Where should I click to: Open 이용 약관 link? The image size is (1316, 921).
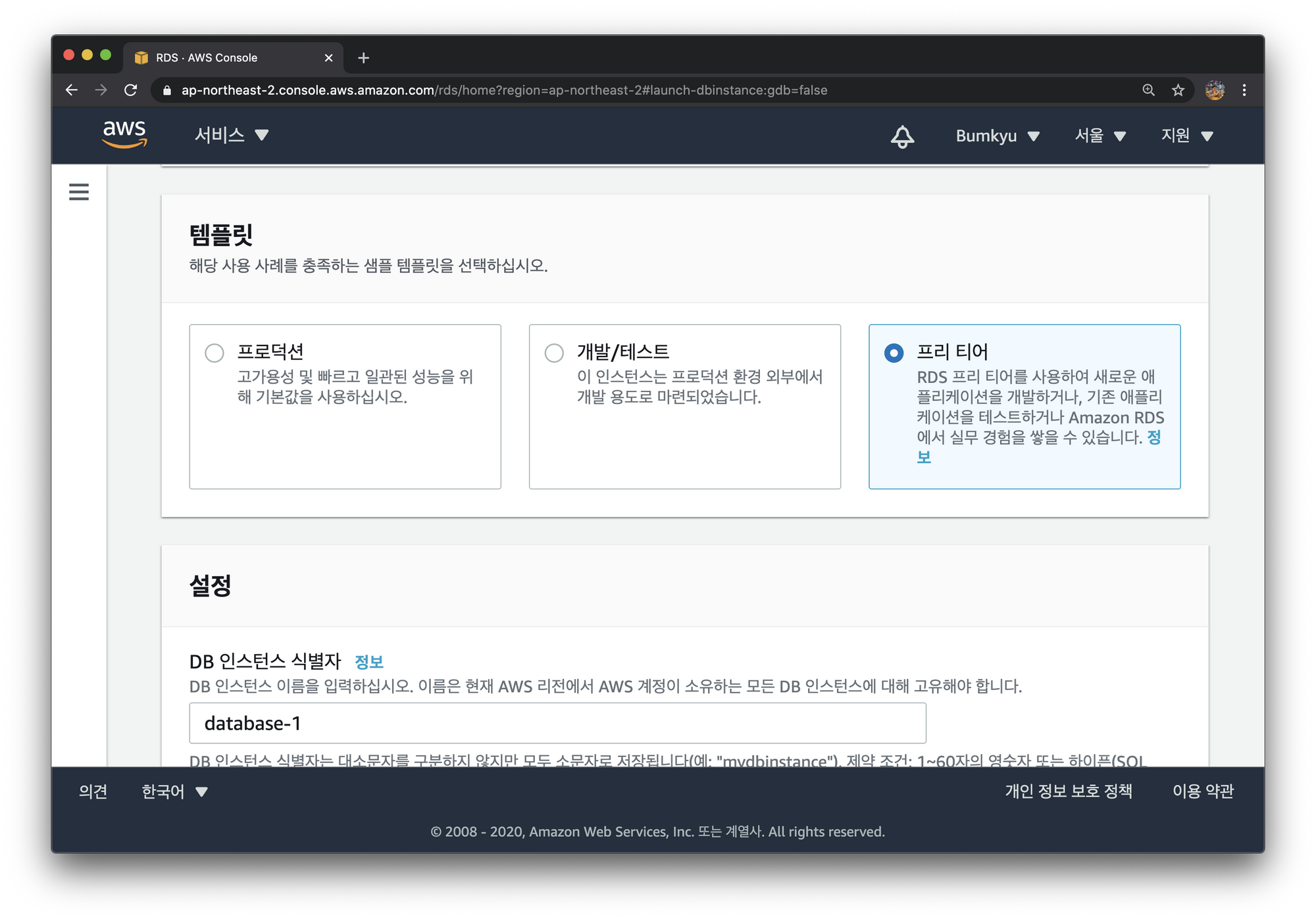1203,791
